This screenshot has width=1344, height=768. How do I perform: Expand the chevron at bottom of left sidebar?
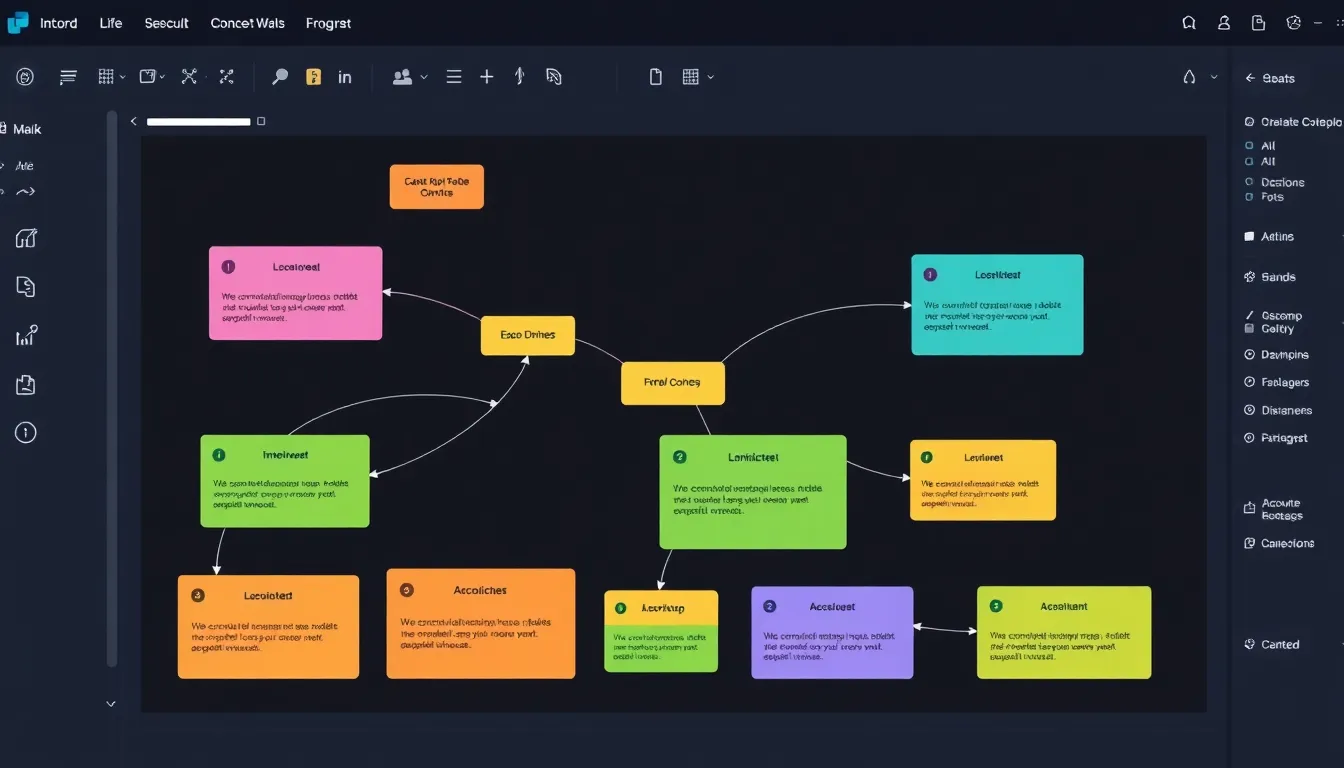click(111, 704)
